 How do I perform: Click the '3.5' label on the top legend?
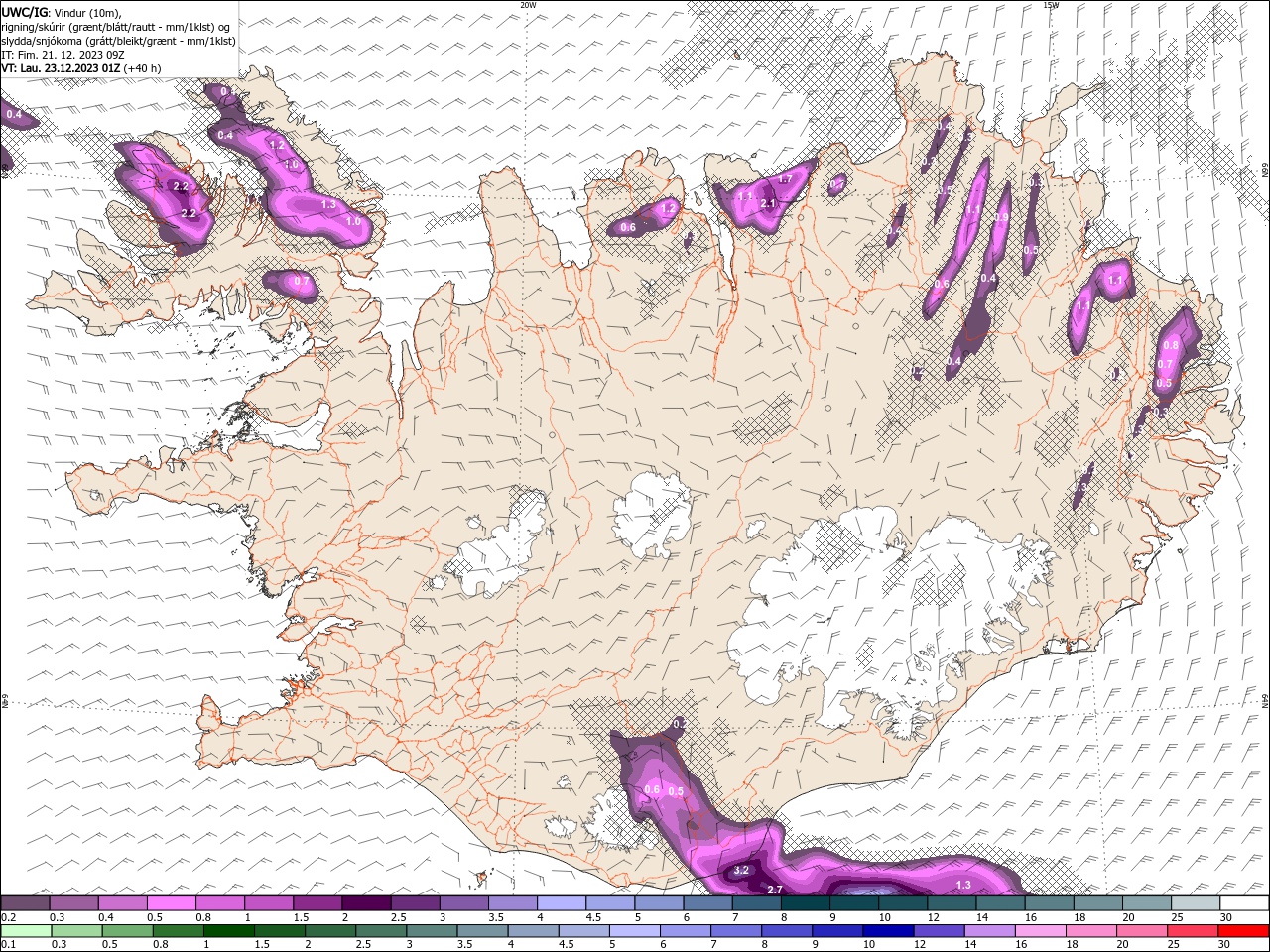[496, 917]
